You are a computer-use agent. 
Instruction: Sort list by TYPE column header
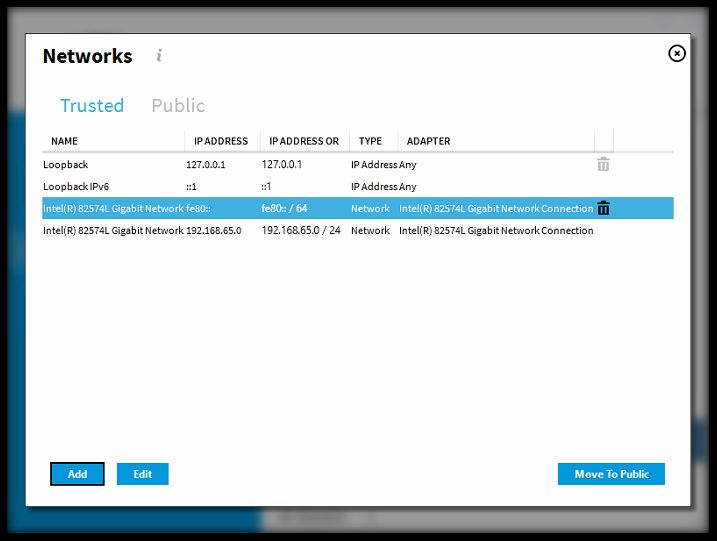[x=370, y=141]
